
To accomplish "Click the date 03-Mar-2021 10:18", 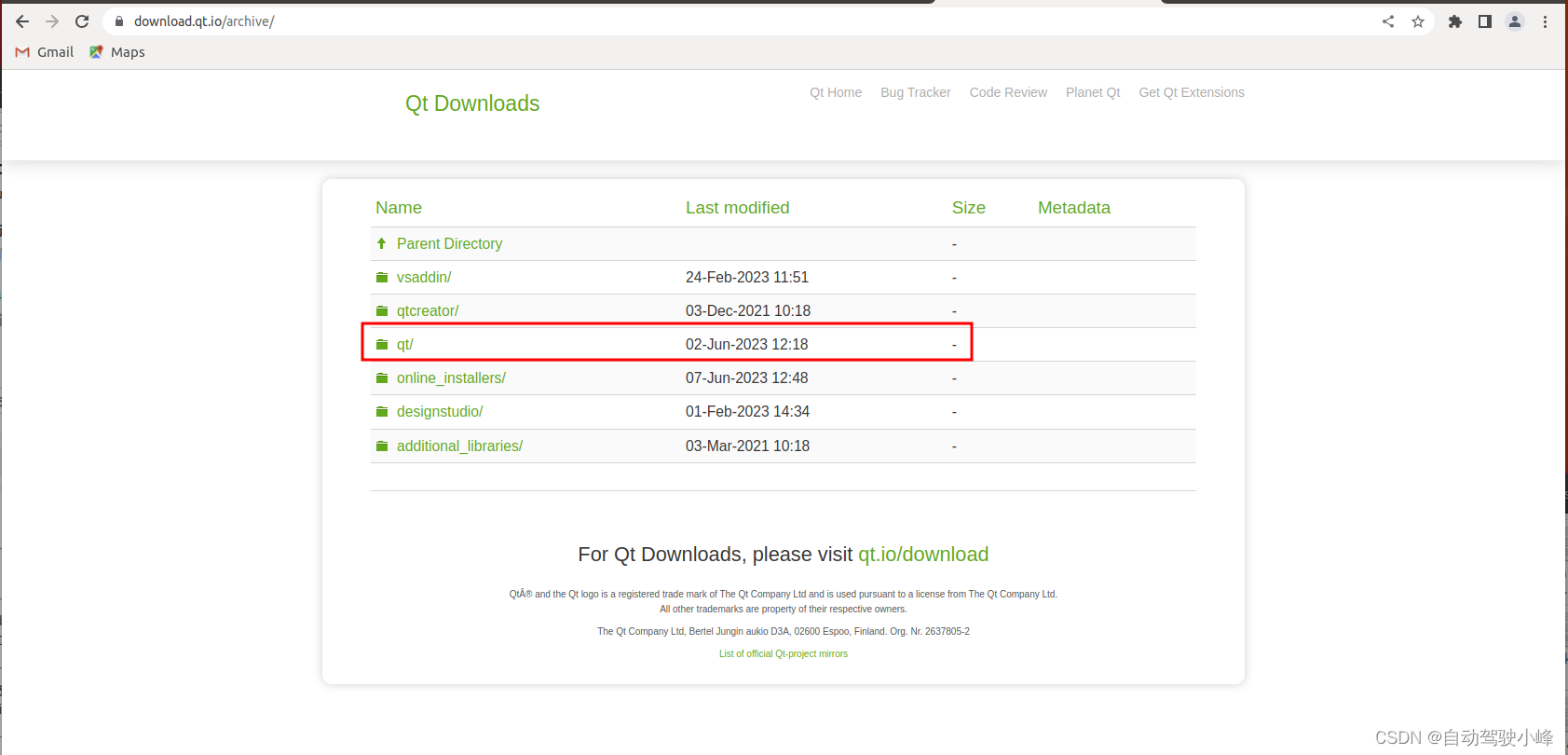I will (x=747, y=446).
